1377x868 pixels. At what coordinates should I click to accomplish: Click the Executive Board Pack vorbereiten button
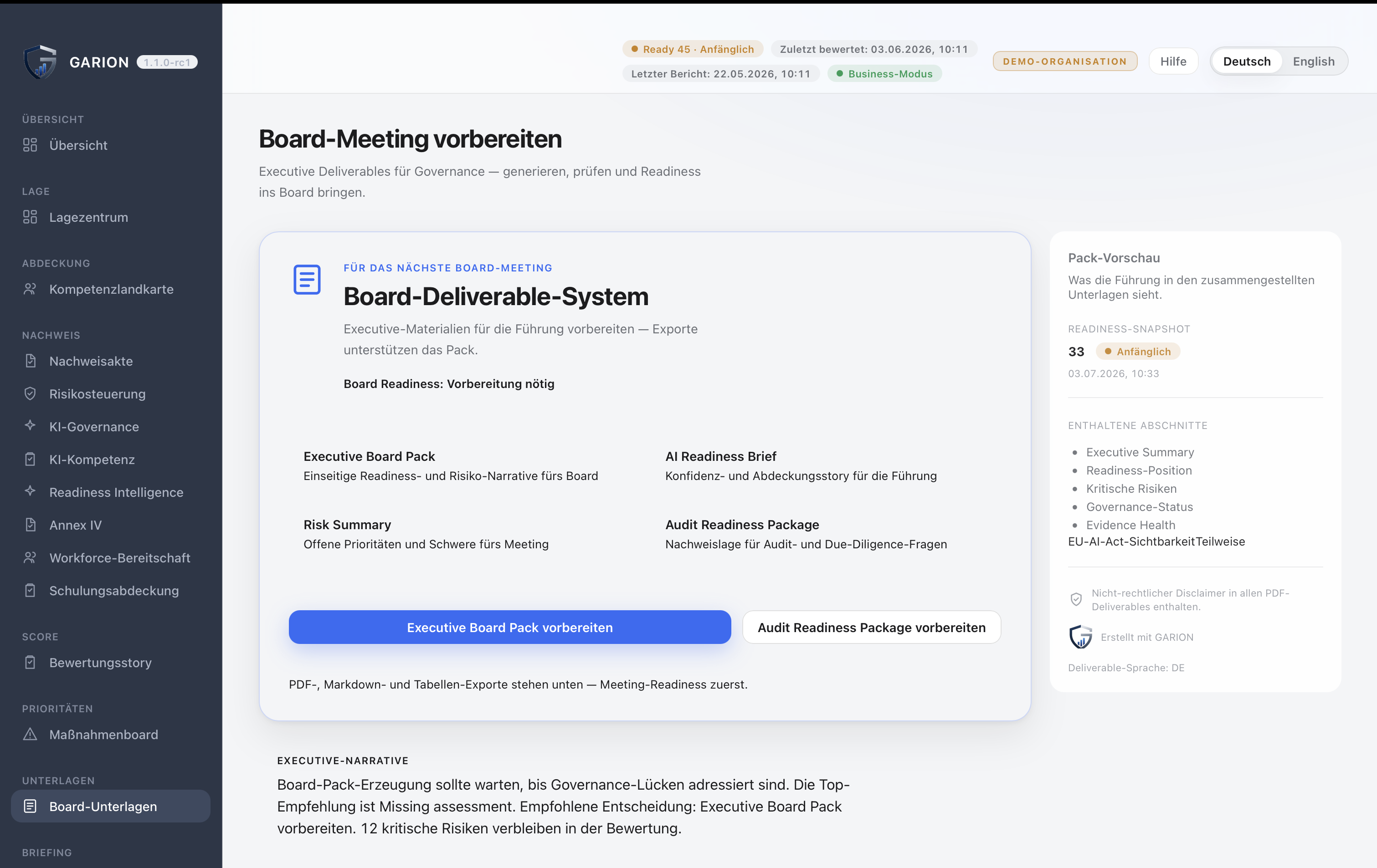tap(509, 627)
